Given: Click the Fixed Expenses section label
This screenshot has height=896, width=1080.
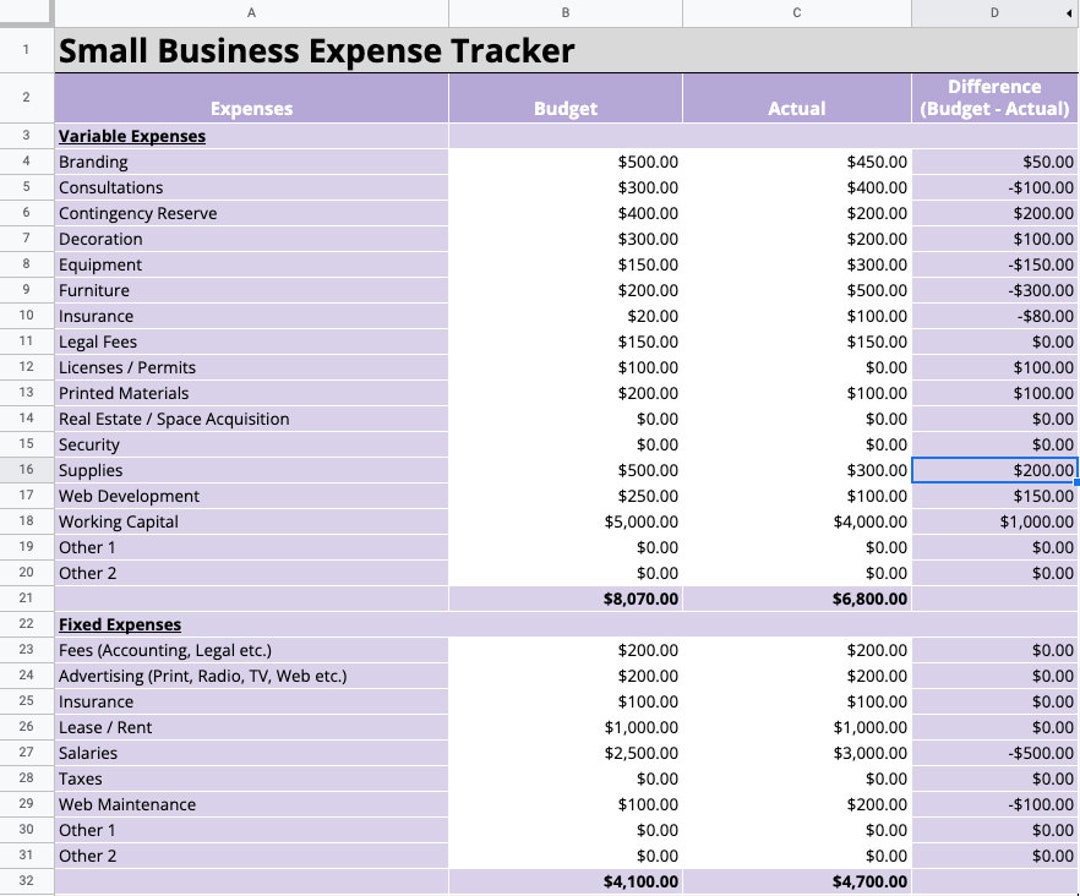Looking at the screenshot, I should (120, 625).
